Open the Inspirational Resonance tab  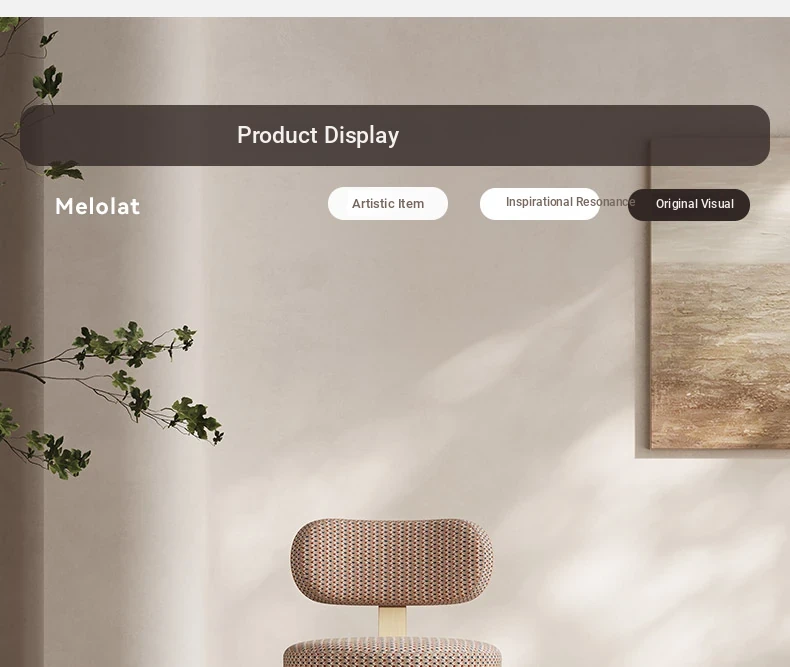[x=540, y=204]
